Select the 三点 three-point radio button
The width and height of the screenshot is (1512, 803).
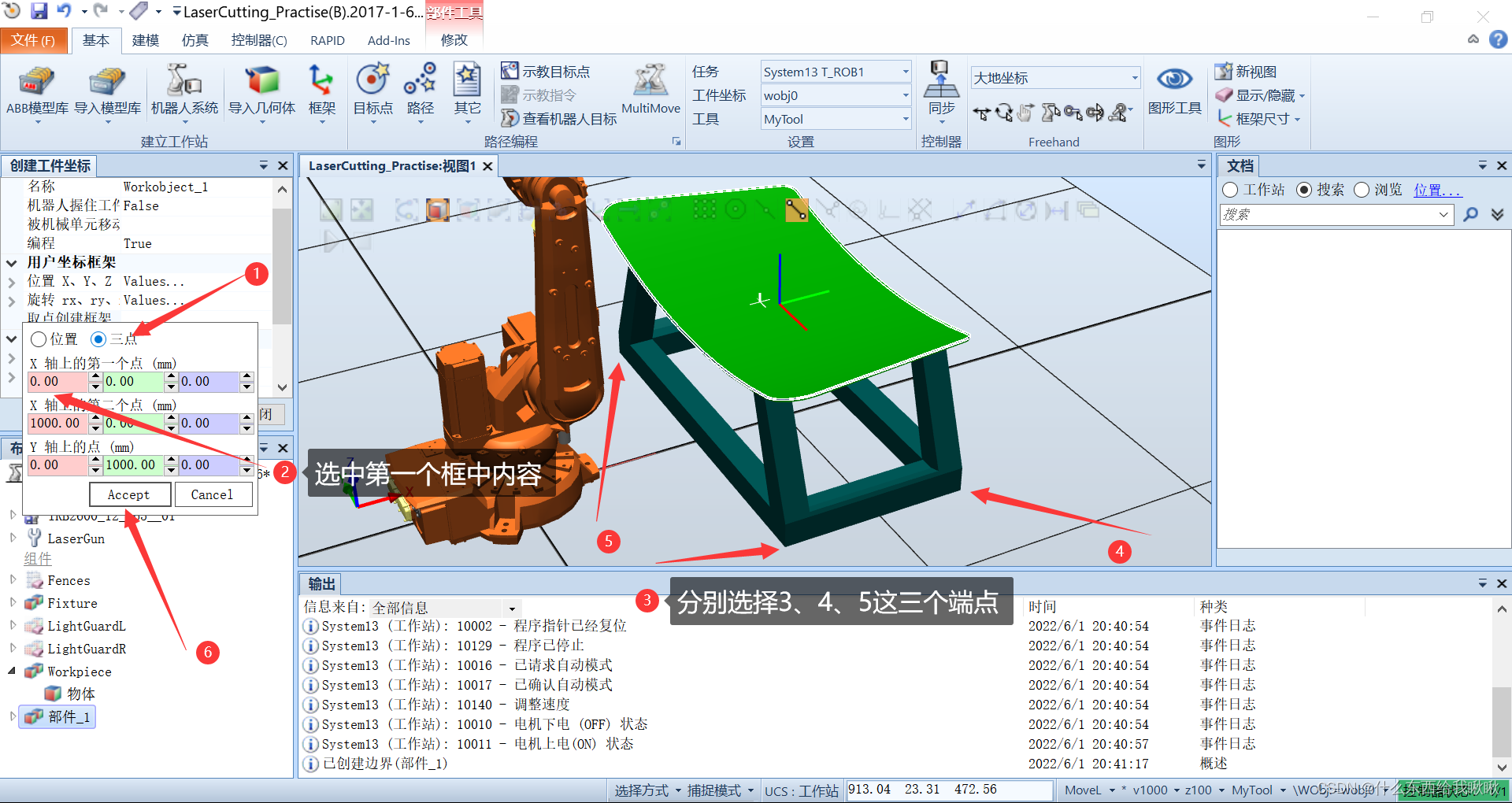pos(98,339)
